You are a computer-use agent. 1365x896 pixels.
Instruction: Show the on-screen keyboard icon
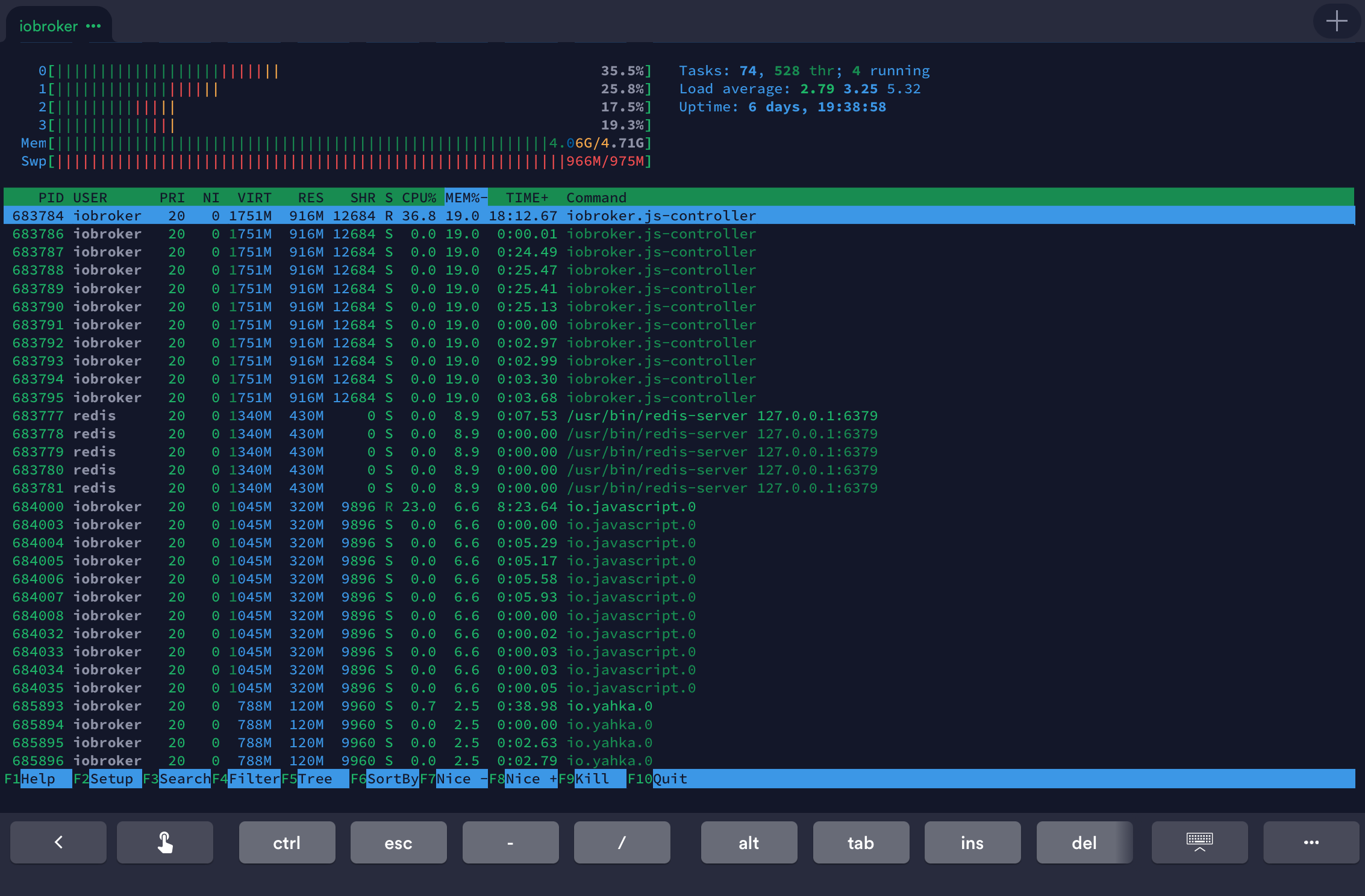point(1199,842)
